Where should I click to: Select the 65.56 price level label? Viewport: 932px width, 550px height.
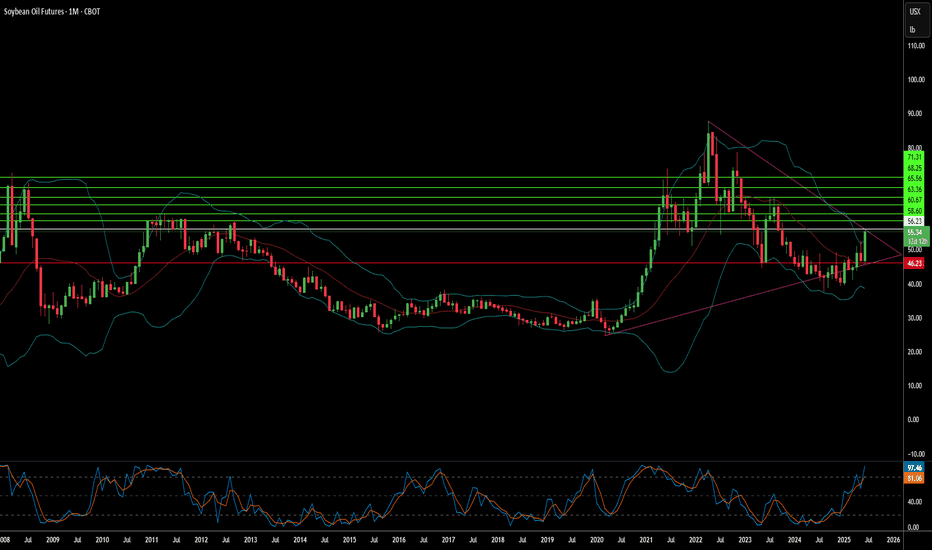[x=914, y=178]
